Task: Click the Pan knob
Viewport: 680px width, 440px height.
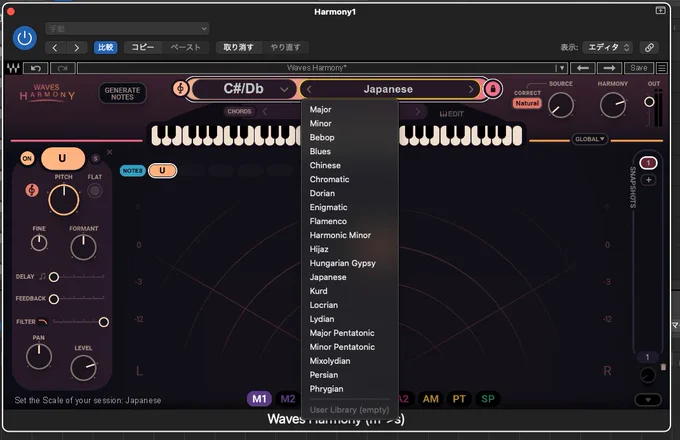Action: [x=39, y=356]
